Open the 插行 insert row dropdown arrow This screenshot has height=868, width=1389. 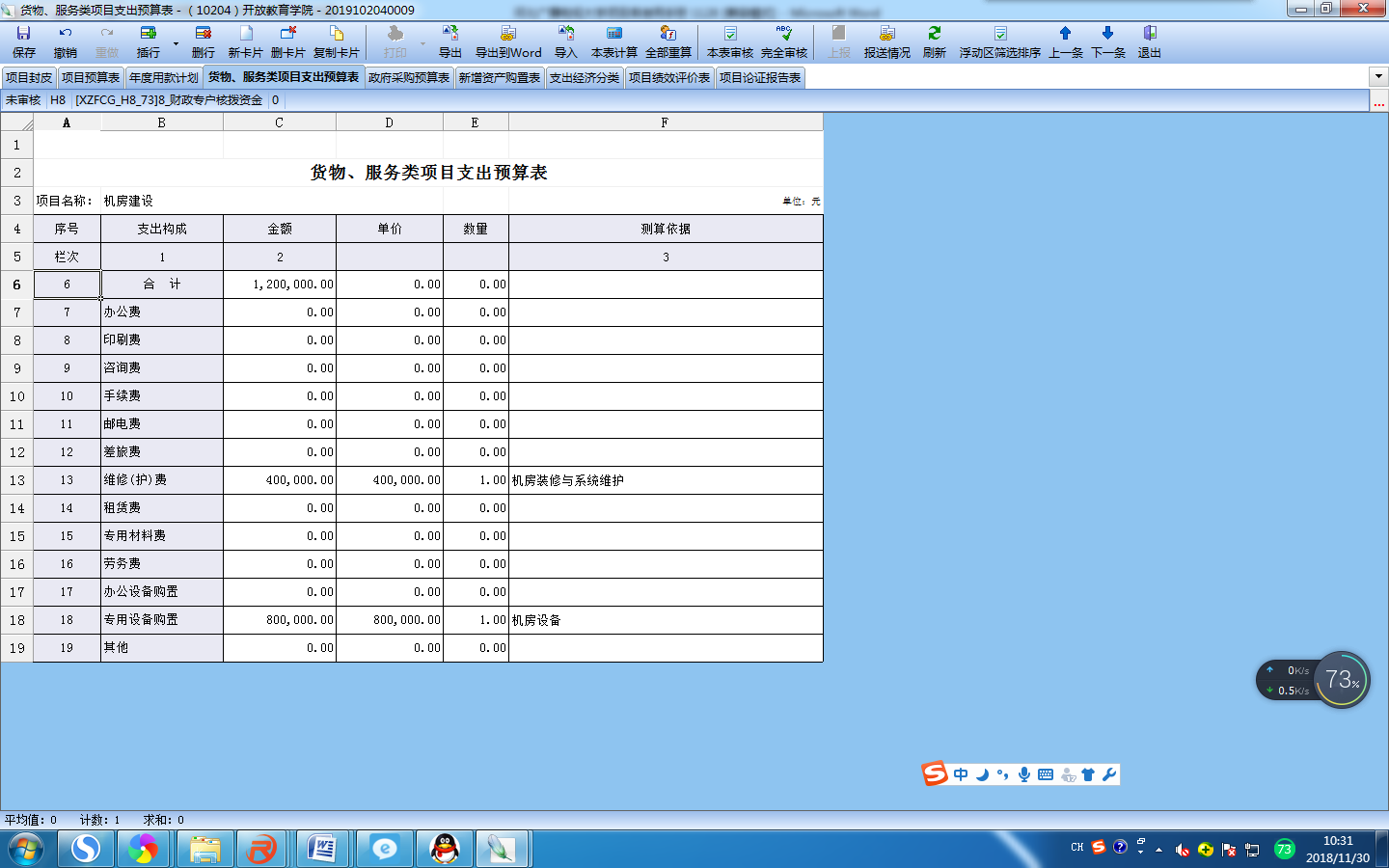[176, 43]
